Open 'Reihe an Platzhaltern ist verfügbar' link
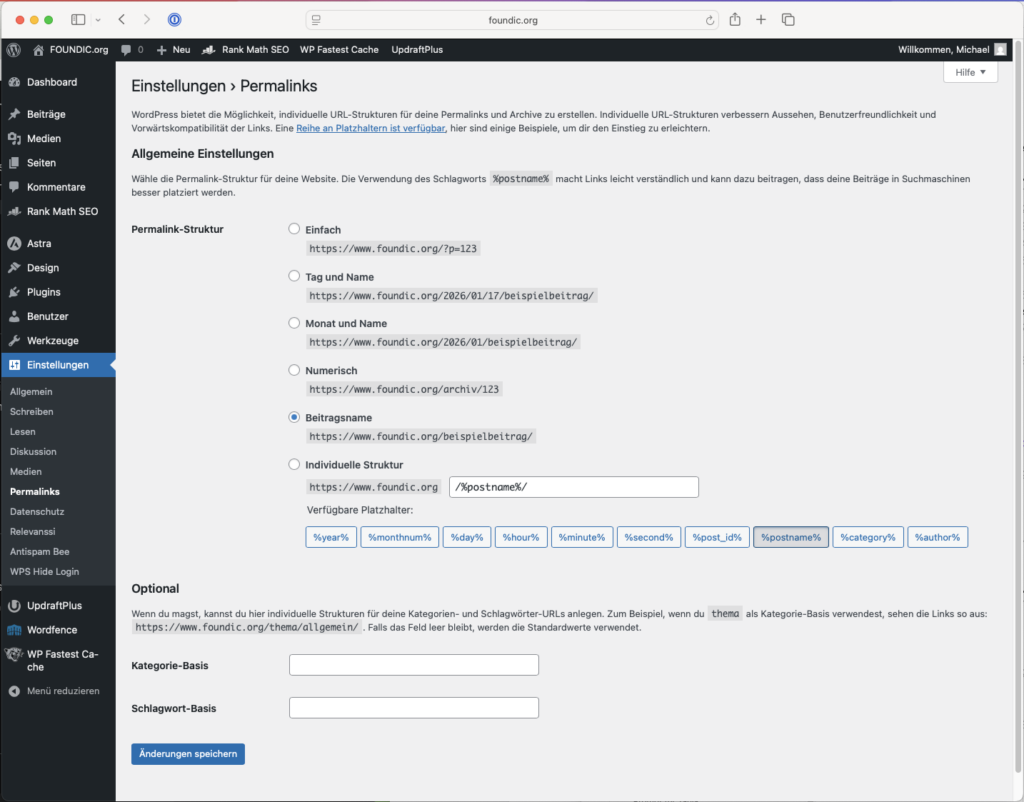Image resolution: width=1024 pixels, height=802 pixels. tap(371, 129)
